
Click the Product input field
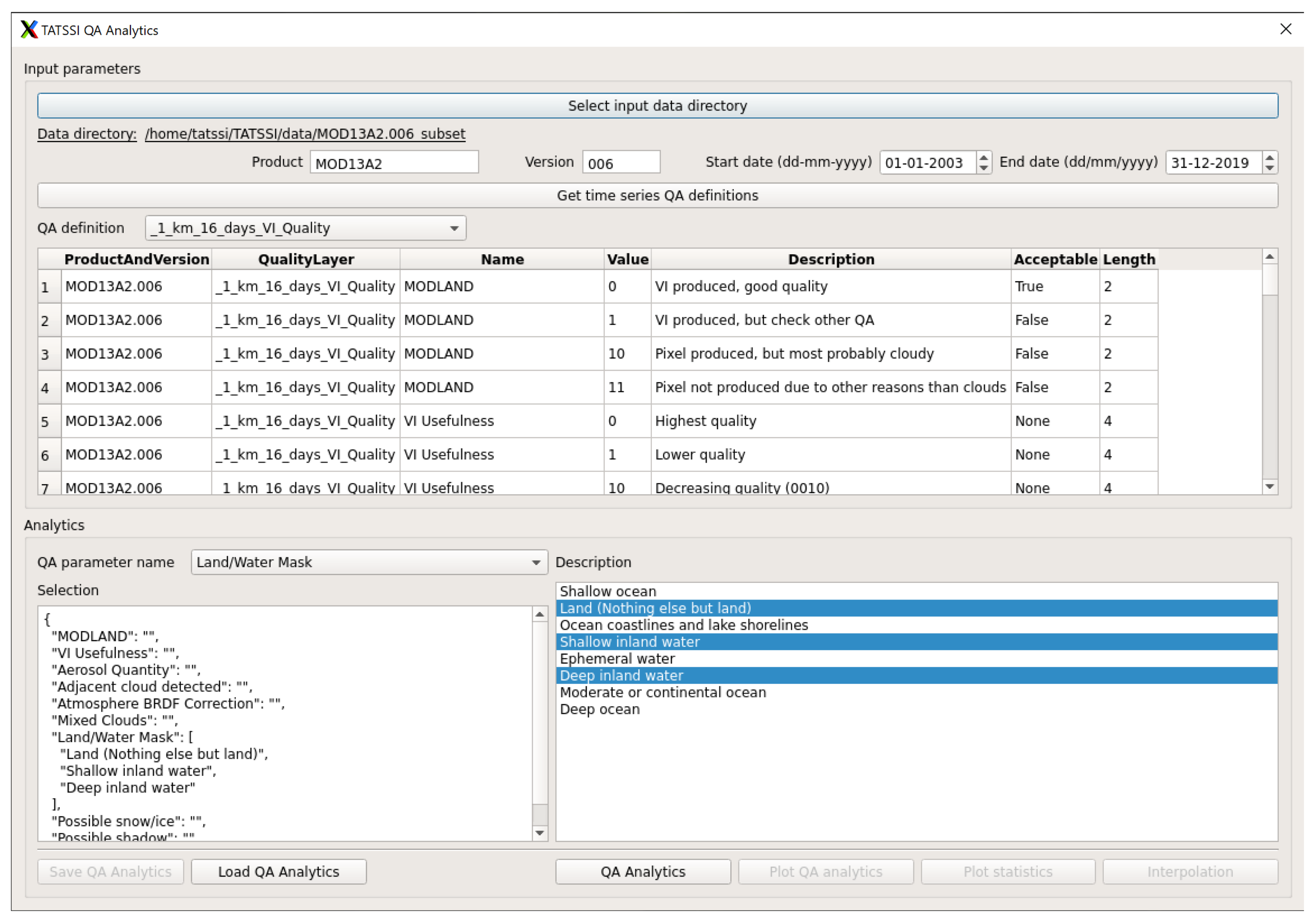(x=394, y=163)
